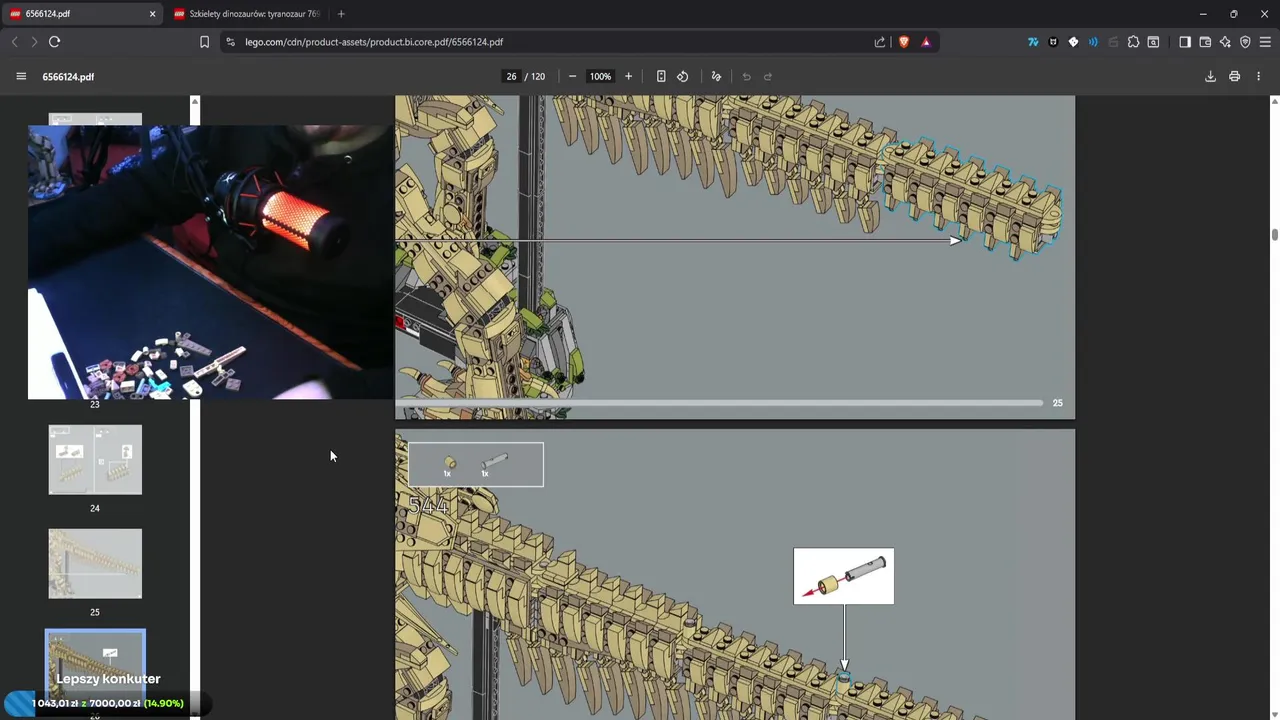This screenshot has height=720, width=1280.
Task: Open a new browser tab
Action: (x=341, y=14)
